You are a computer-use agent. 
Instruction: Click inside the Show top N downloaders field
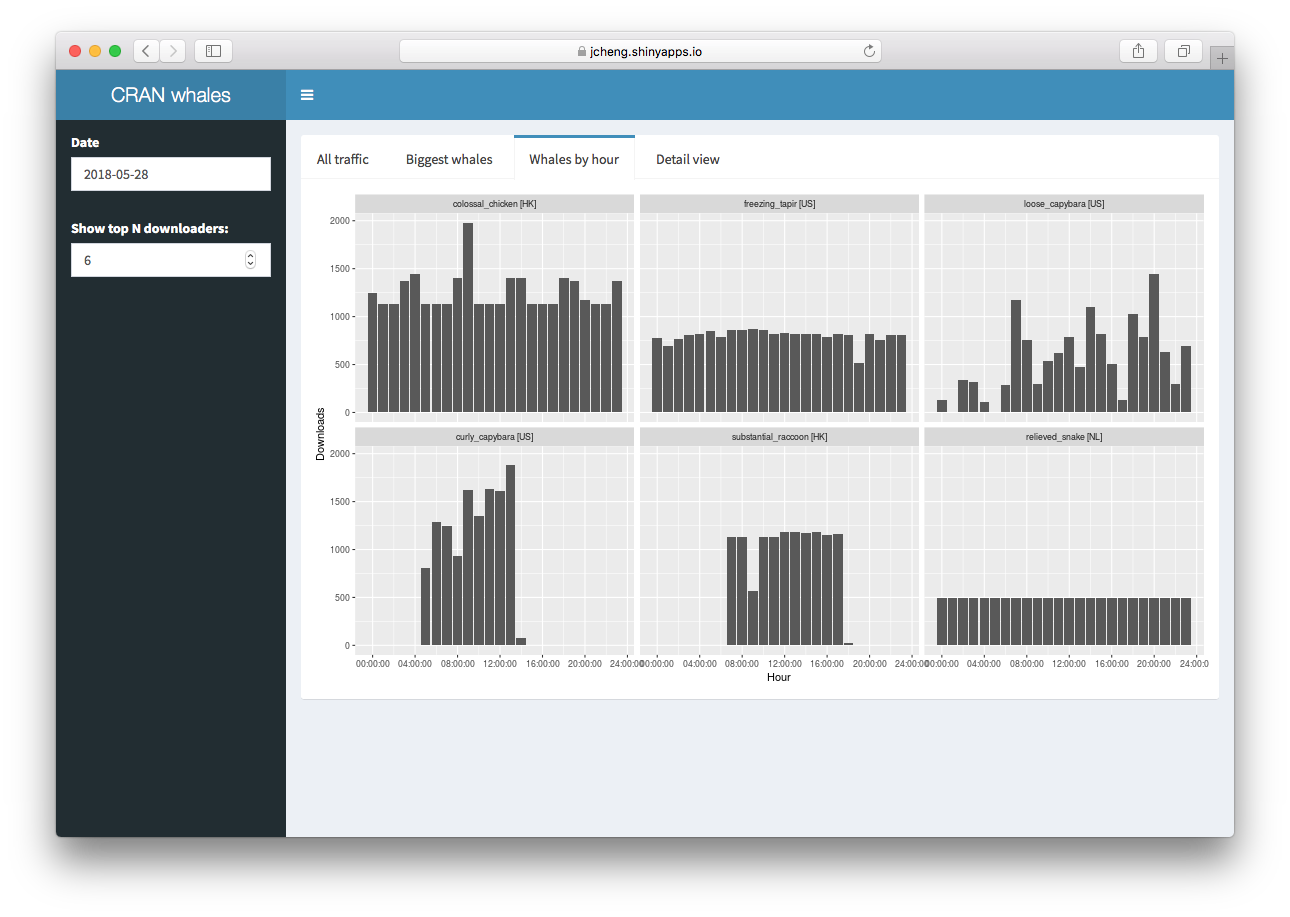tap(150, 260)
